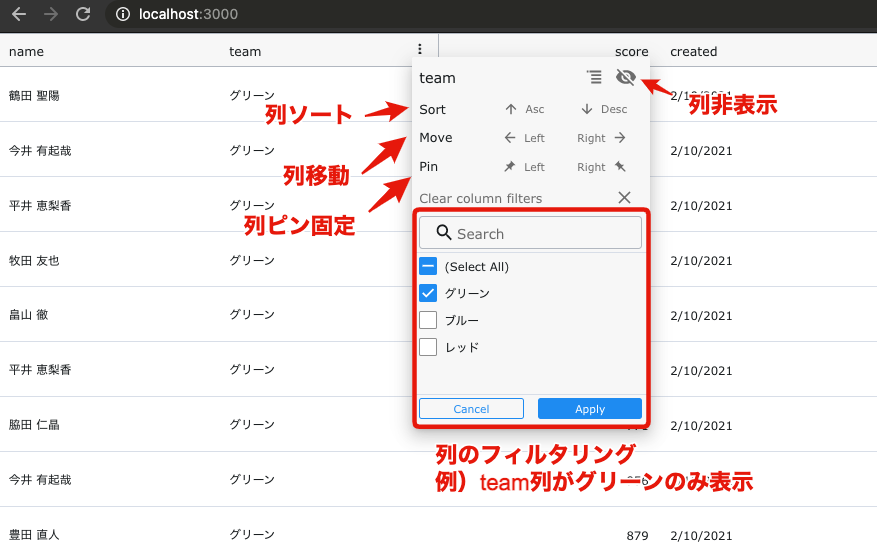The width and height of the screenshot is (877, 560).
Task: Click left arrow icon in the Move row
Action: 510,138
